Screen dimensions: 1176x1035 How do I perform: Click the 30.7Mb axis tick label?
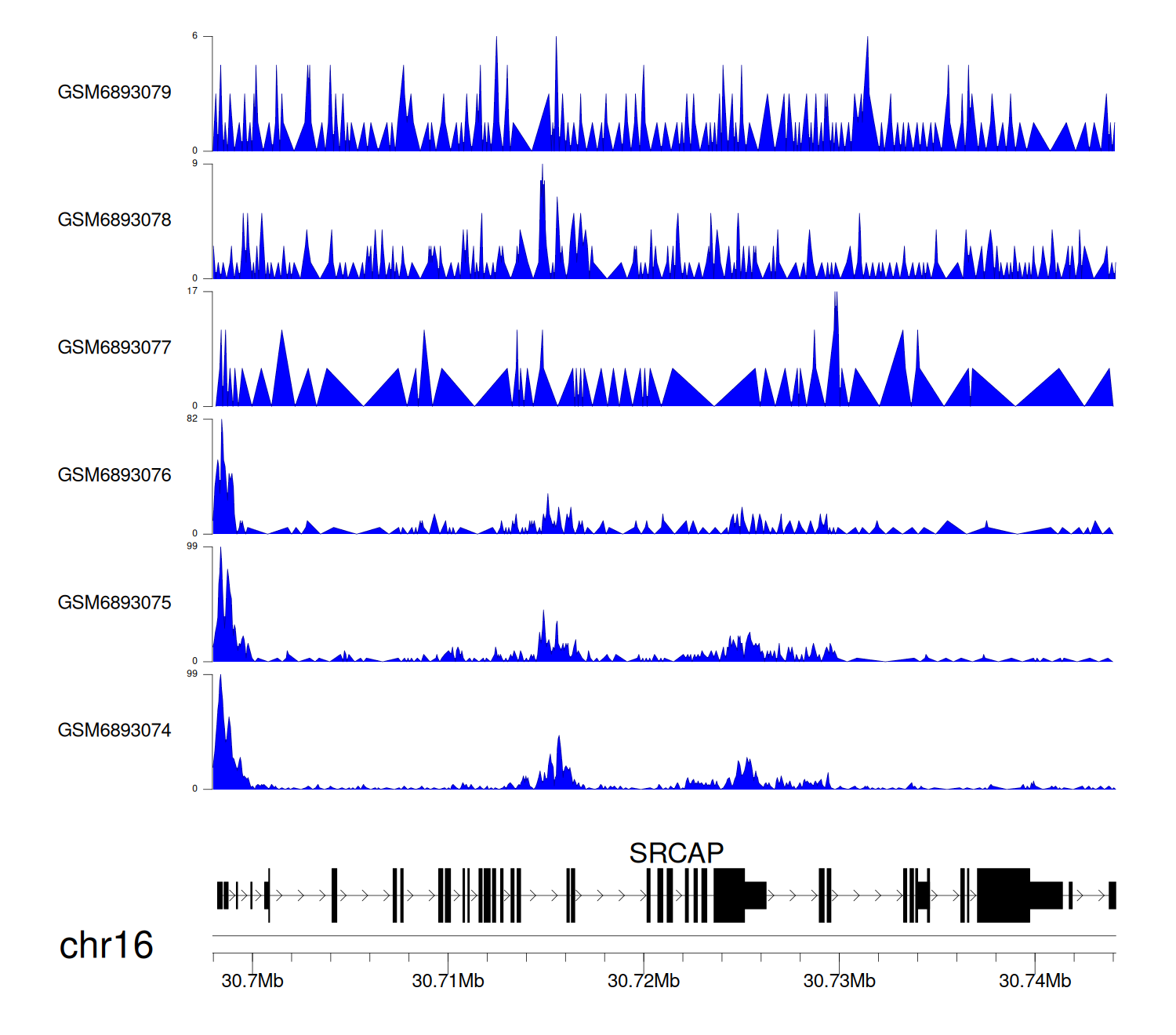252,981
